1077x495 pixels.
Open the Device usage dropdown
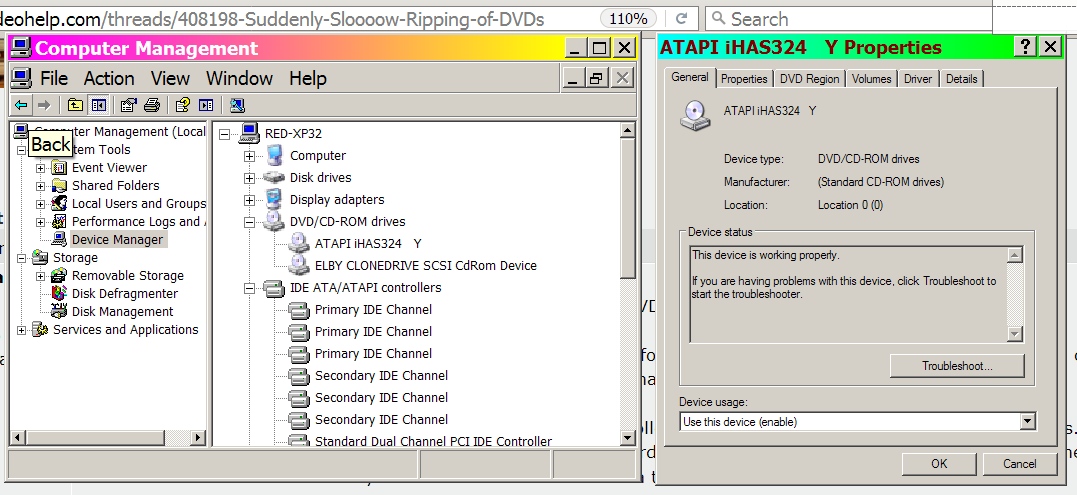pyautogui.click(x=1028, y=422)
